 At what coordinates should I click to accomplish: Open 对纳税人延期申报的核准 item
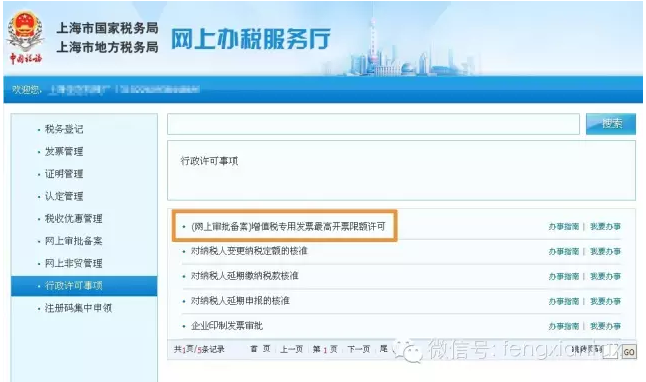pyautogui.click(x=240, y=301)
